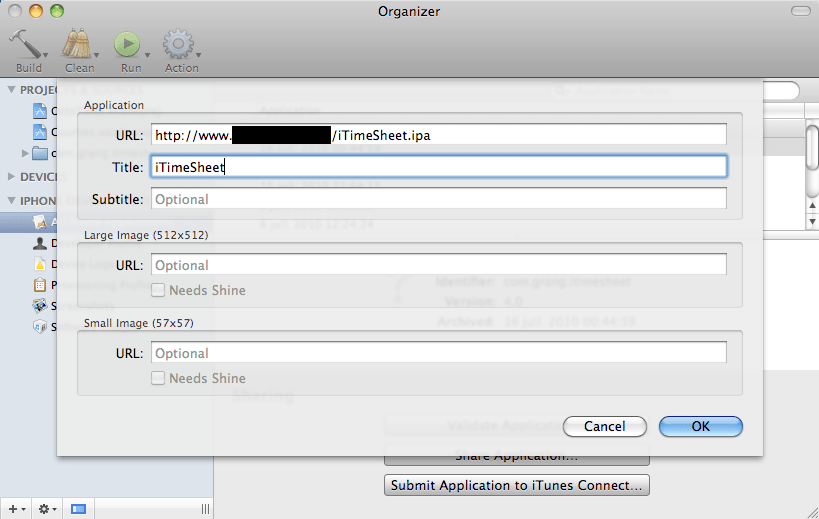Click the Subtitle text field

[x=438, y=199]
